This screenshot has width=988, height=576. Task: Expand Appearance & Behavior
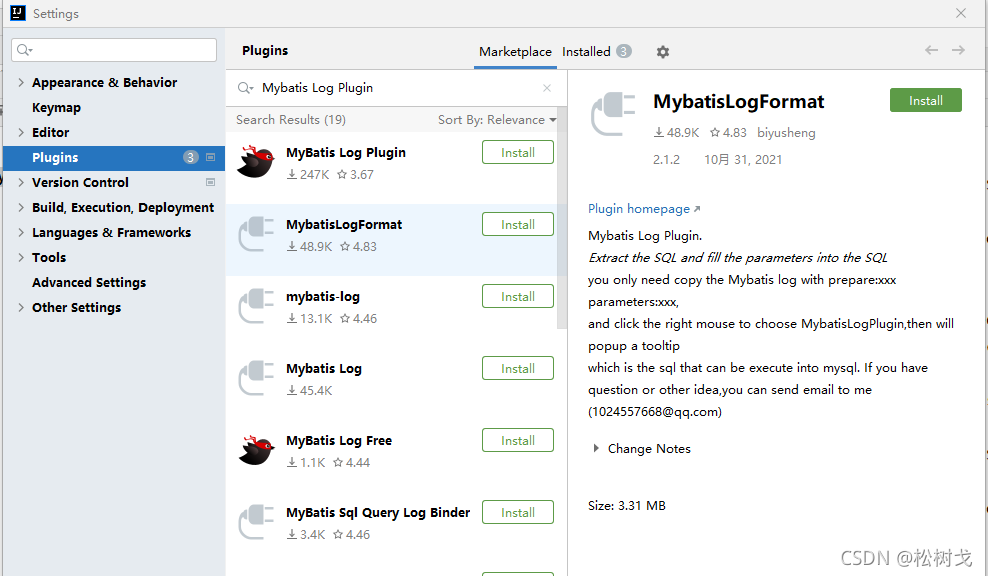click(21, 83)
